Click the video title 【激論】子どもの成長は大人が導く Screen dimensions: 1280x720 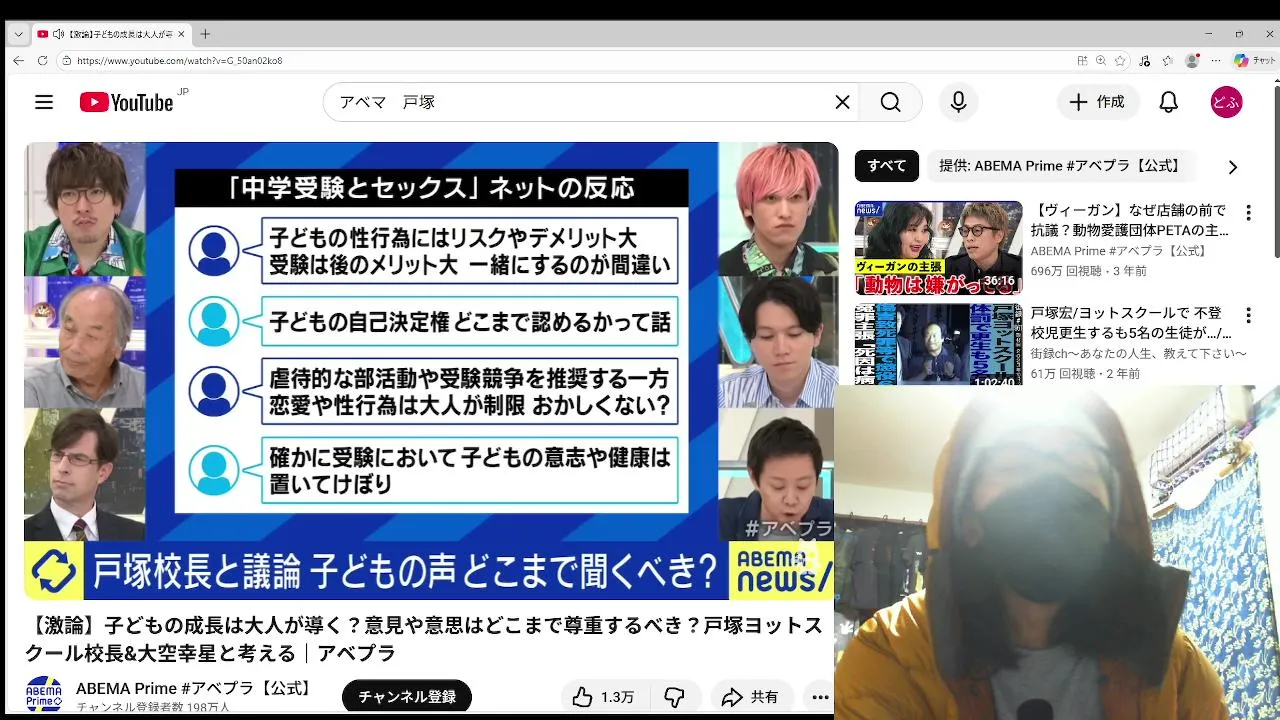point(424,639)
